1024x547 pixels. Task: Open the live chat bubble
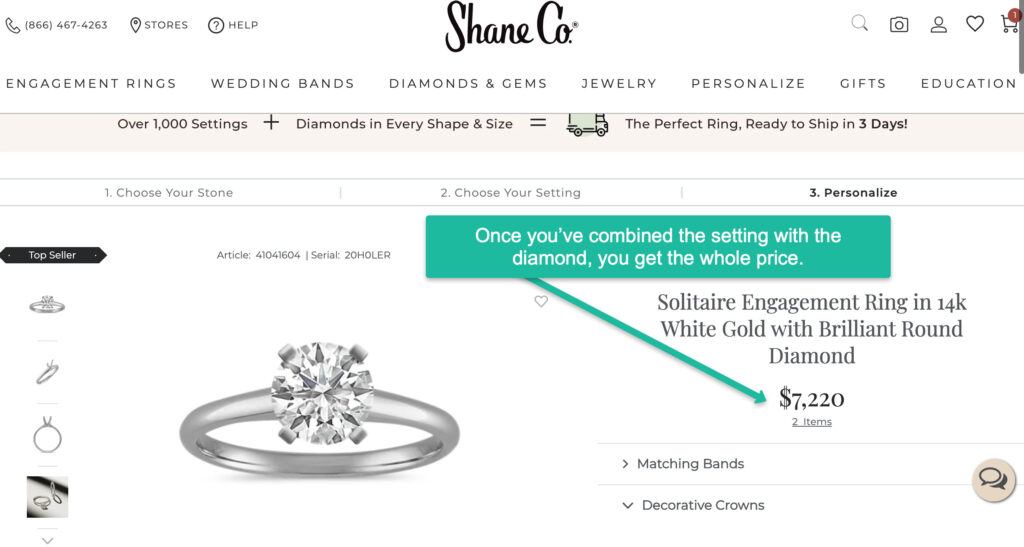[993, 481]
